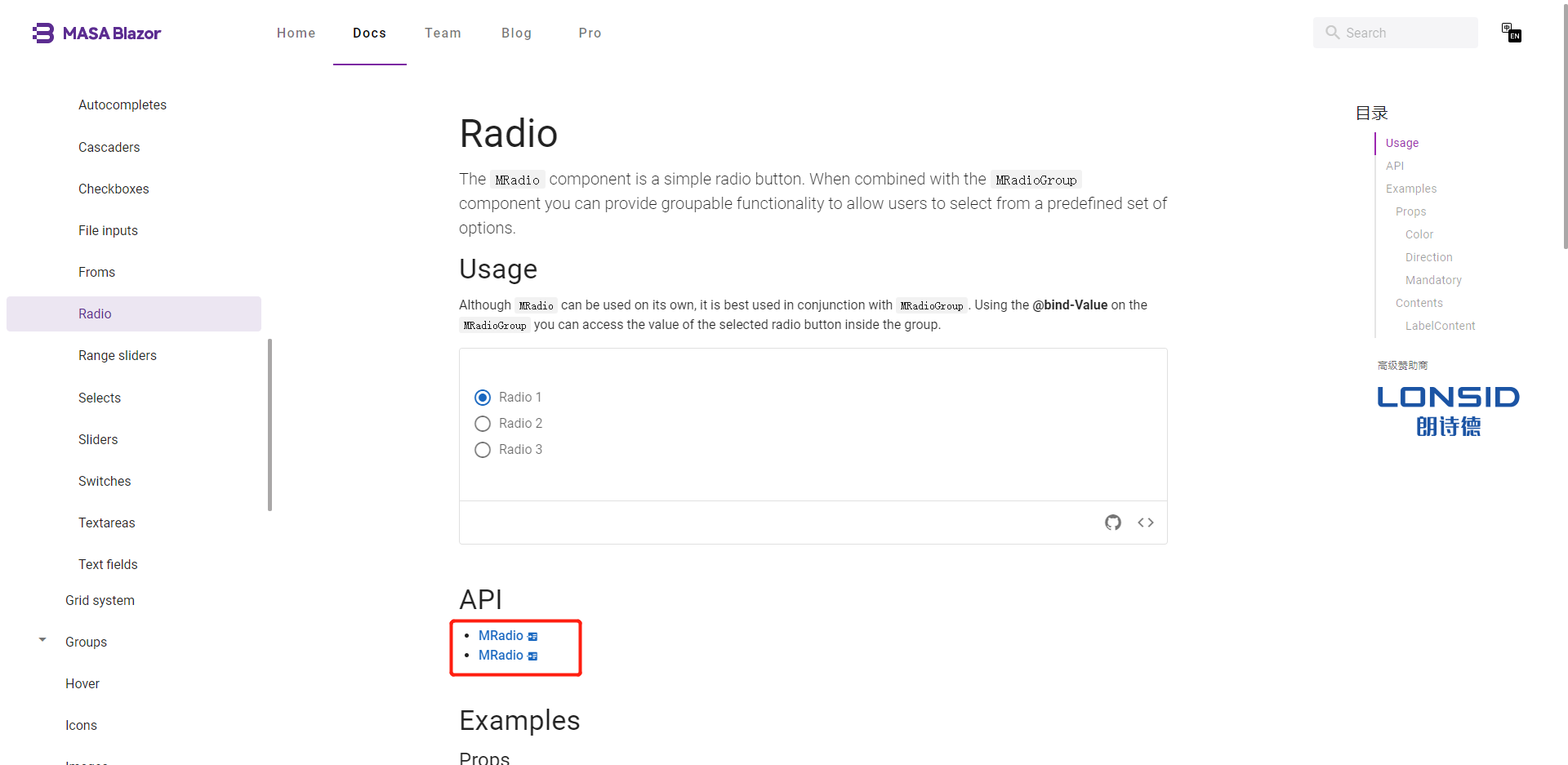Go to the Home tab

[x=296, y=33]
